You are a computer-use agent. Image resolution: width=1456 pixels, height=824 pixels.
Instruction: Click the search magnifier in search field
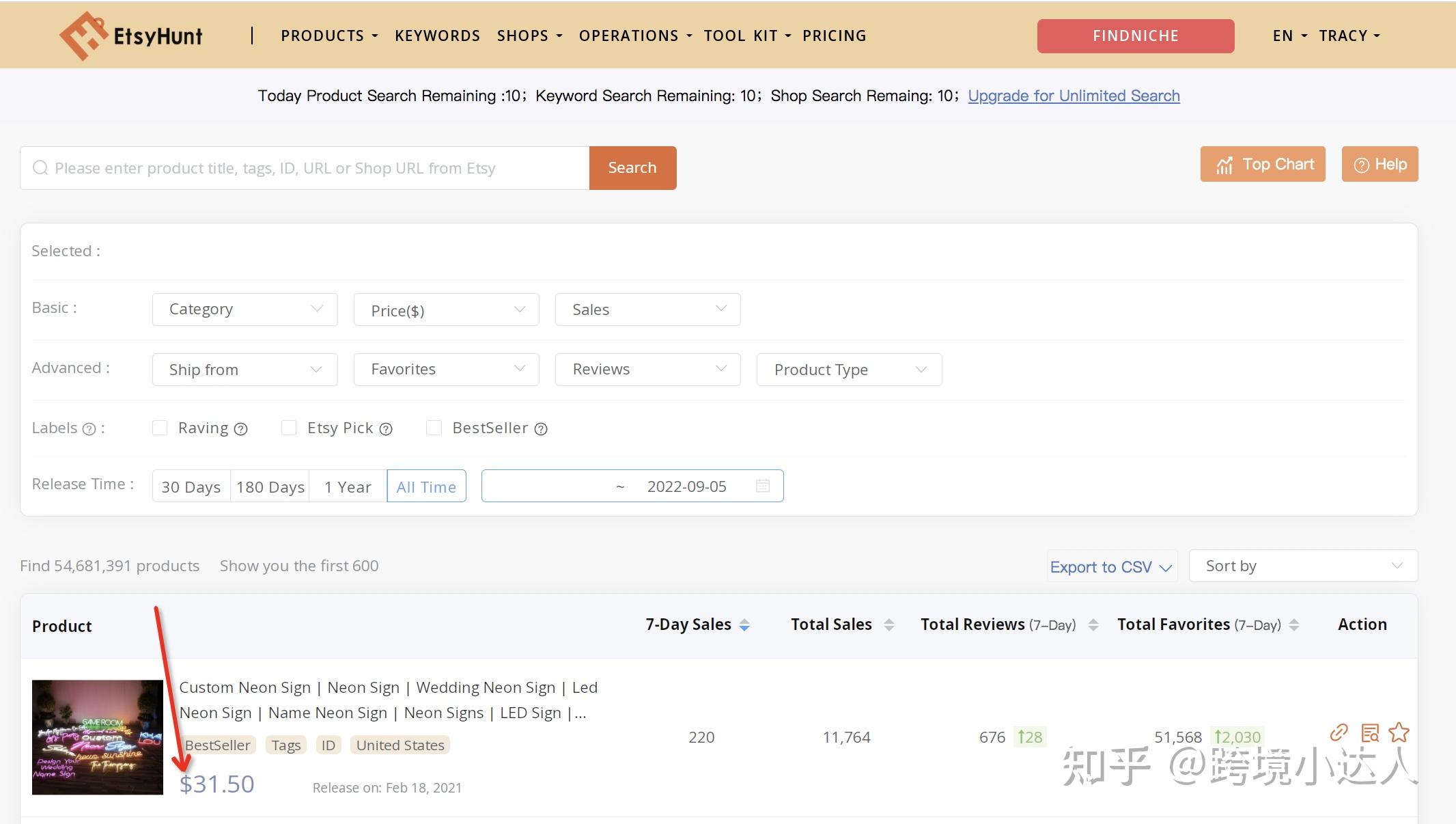pos(41,167)
